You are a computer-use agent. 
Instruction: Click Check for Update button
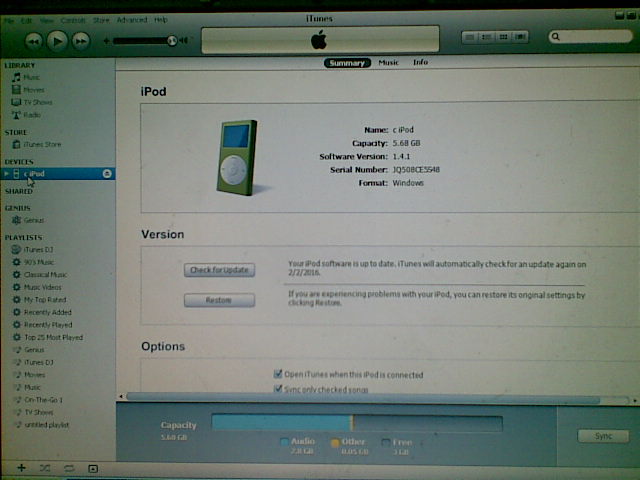[x=219, y=270]
